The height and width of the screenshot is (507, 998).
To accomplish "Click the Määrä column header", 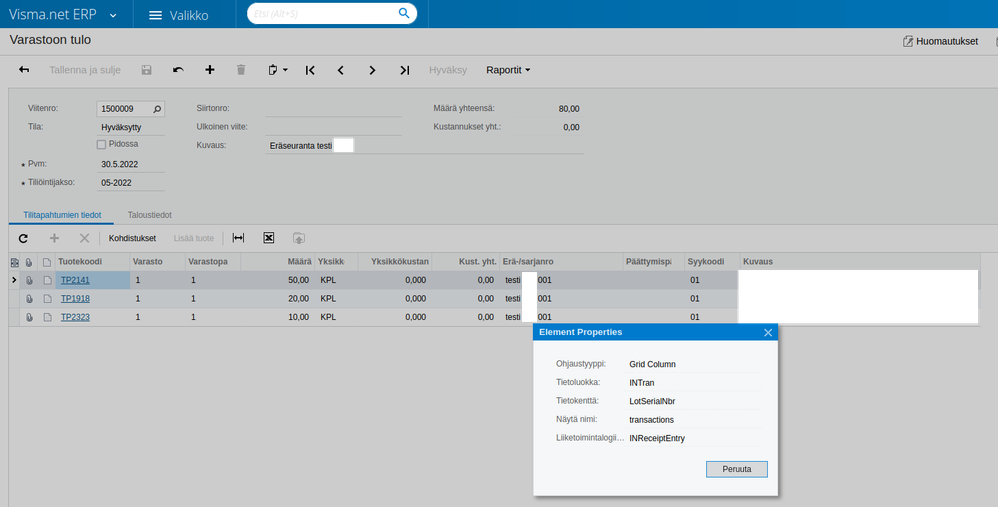I will [278, 261].
